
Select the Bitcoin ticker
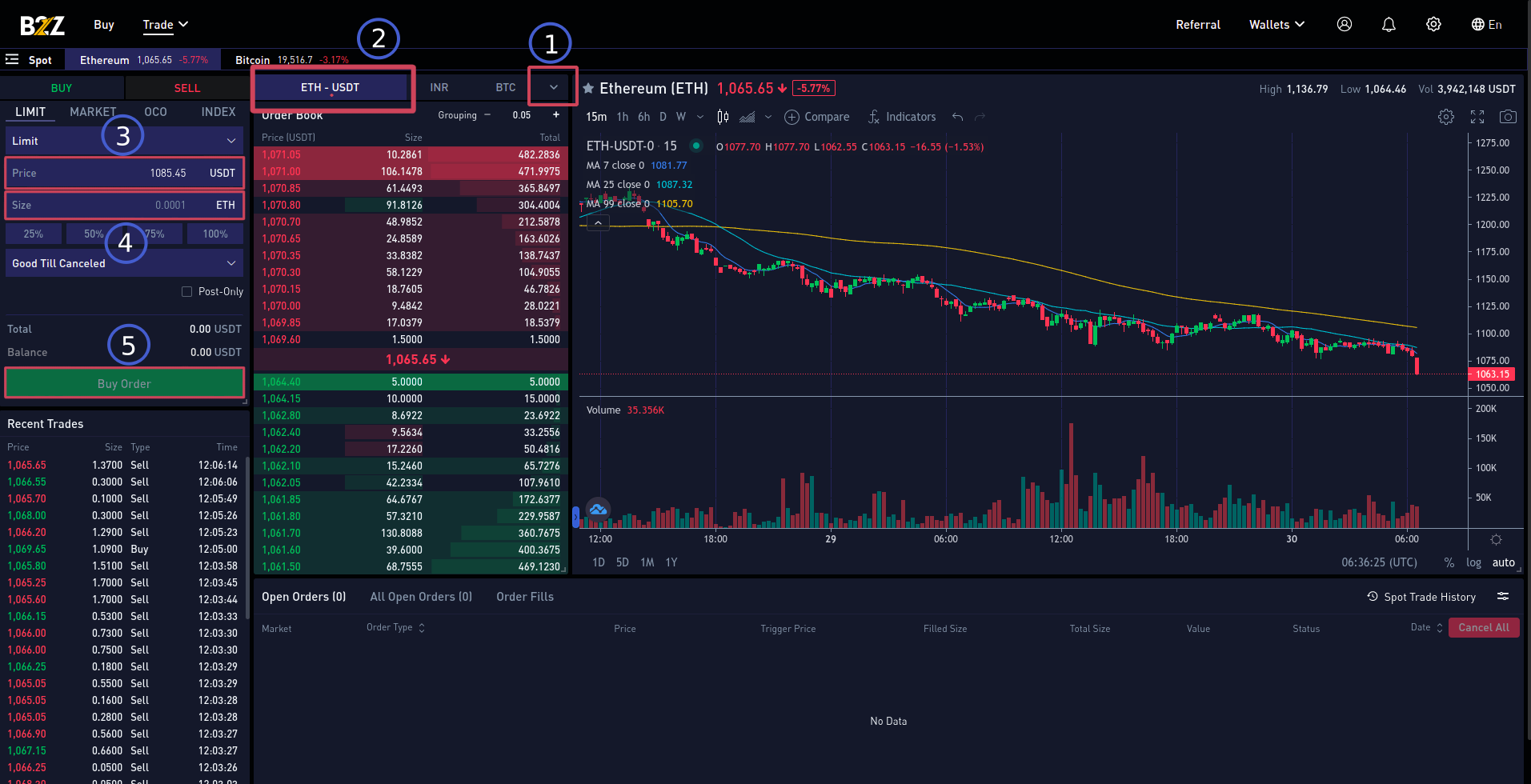pos(292,60)
